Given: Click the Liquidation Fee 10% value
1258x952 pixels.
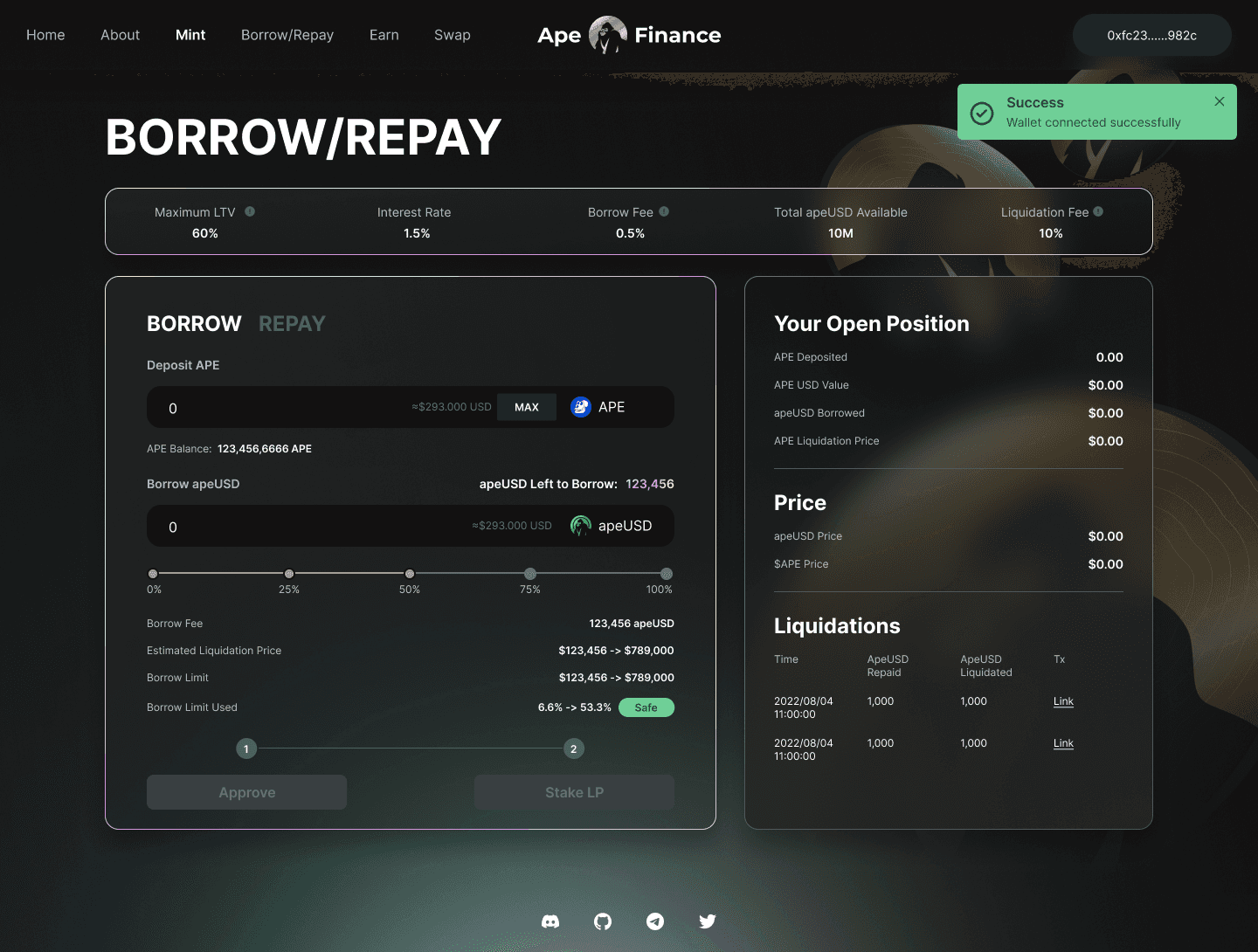Looking at the screenshot, I should [1051, 233].
